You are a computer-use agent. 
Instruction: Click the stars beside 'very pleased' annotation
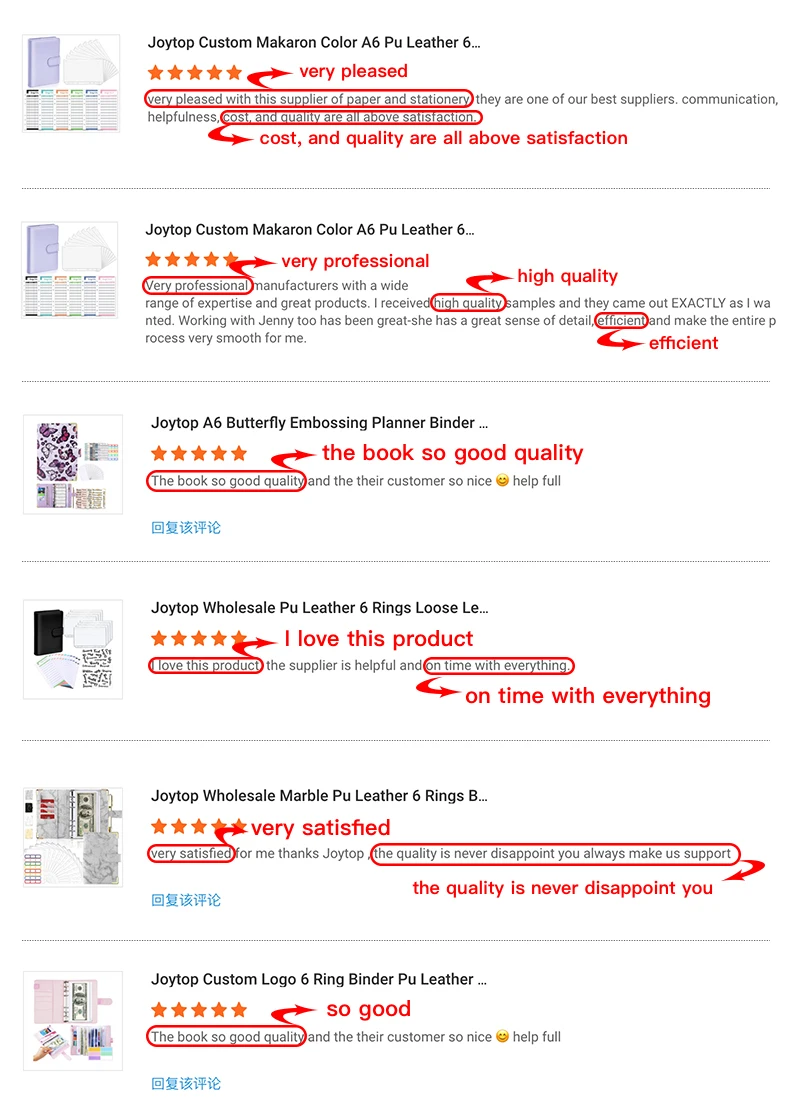(194, 73)
